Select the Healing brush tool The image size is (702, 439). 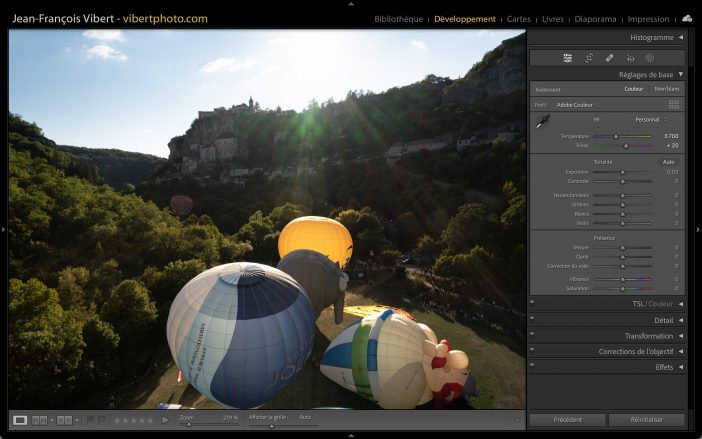[x=609, y=58]
